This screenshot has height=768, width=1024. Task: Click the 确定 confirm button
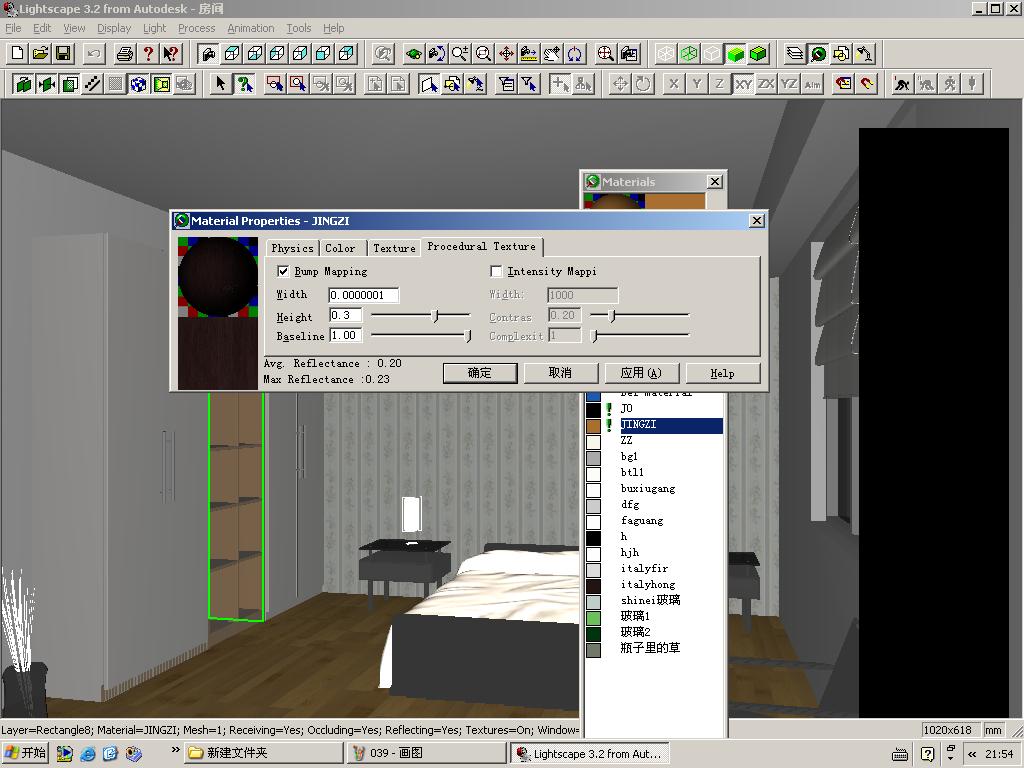(480, 373)
